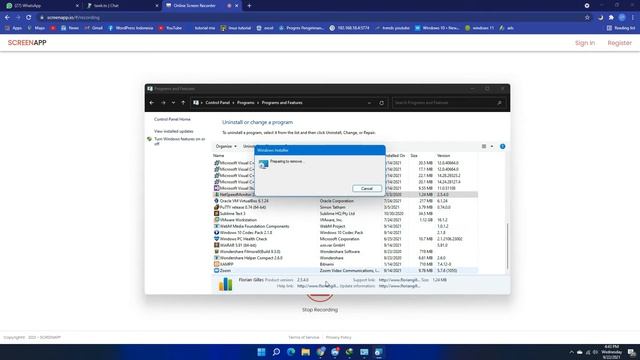Open File Explorer from the taskbar
The image size is (640, 360).
(x=305, y=352)
